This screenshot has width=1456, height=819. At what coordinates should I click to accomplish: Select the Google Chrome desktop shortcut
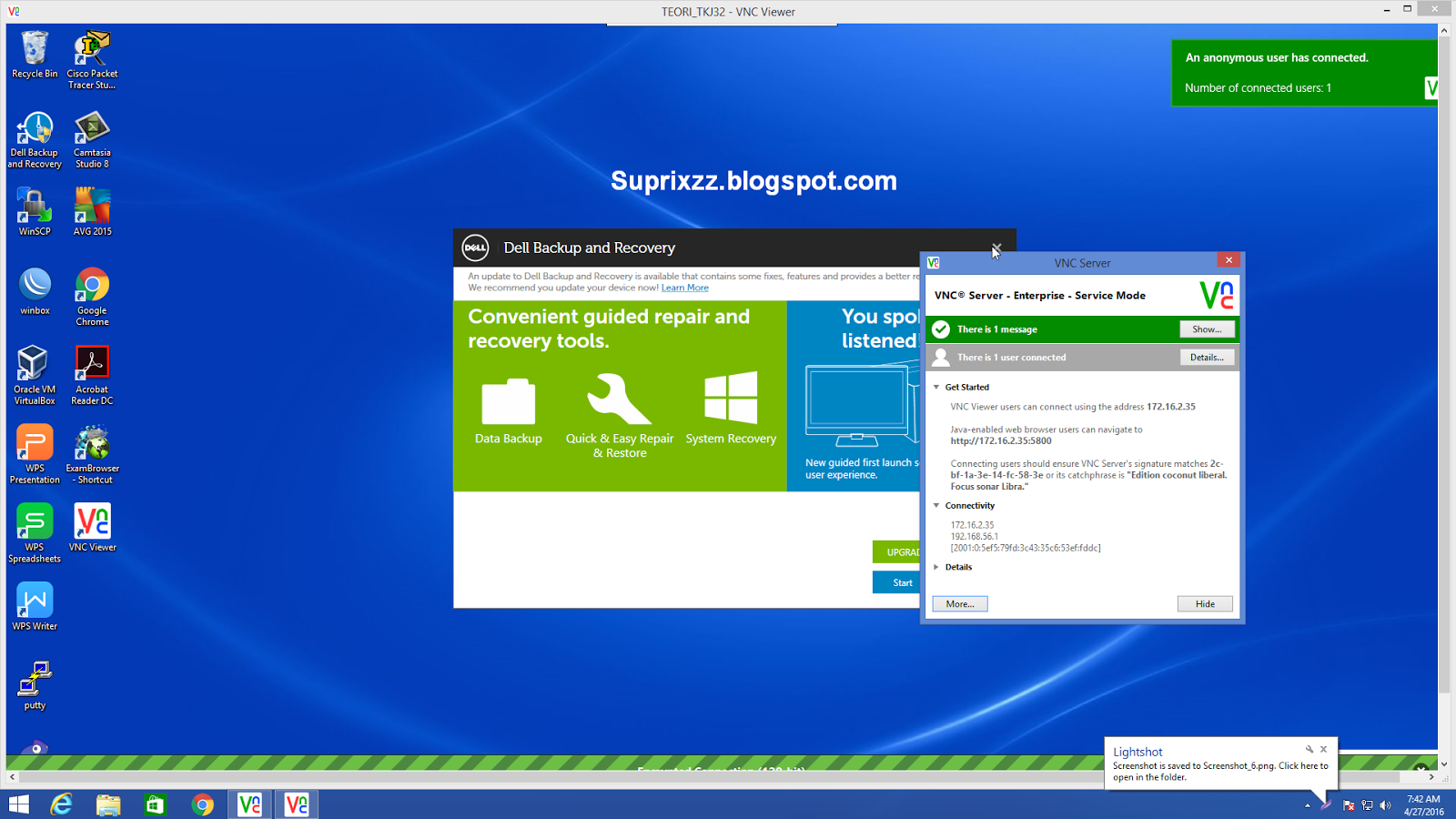coord(92,297)
